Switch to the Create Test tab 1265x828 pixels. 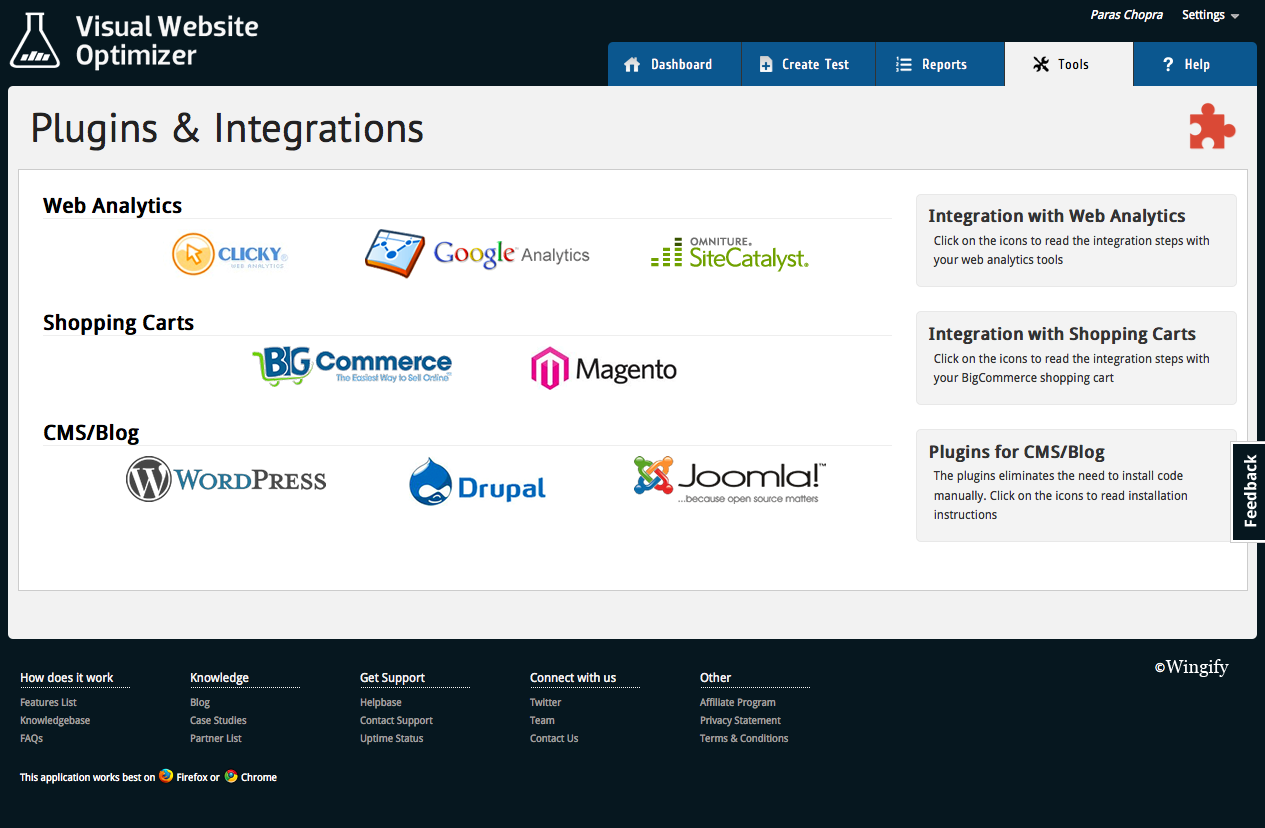pyautogui.click(x=808, y=64)
